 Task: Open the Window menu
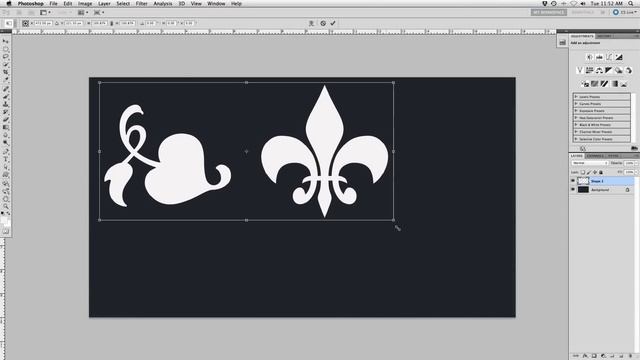coord(216,4)
